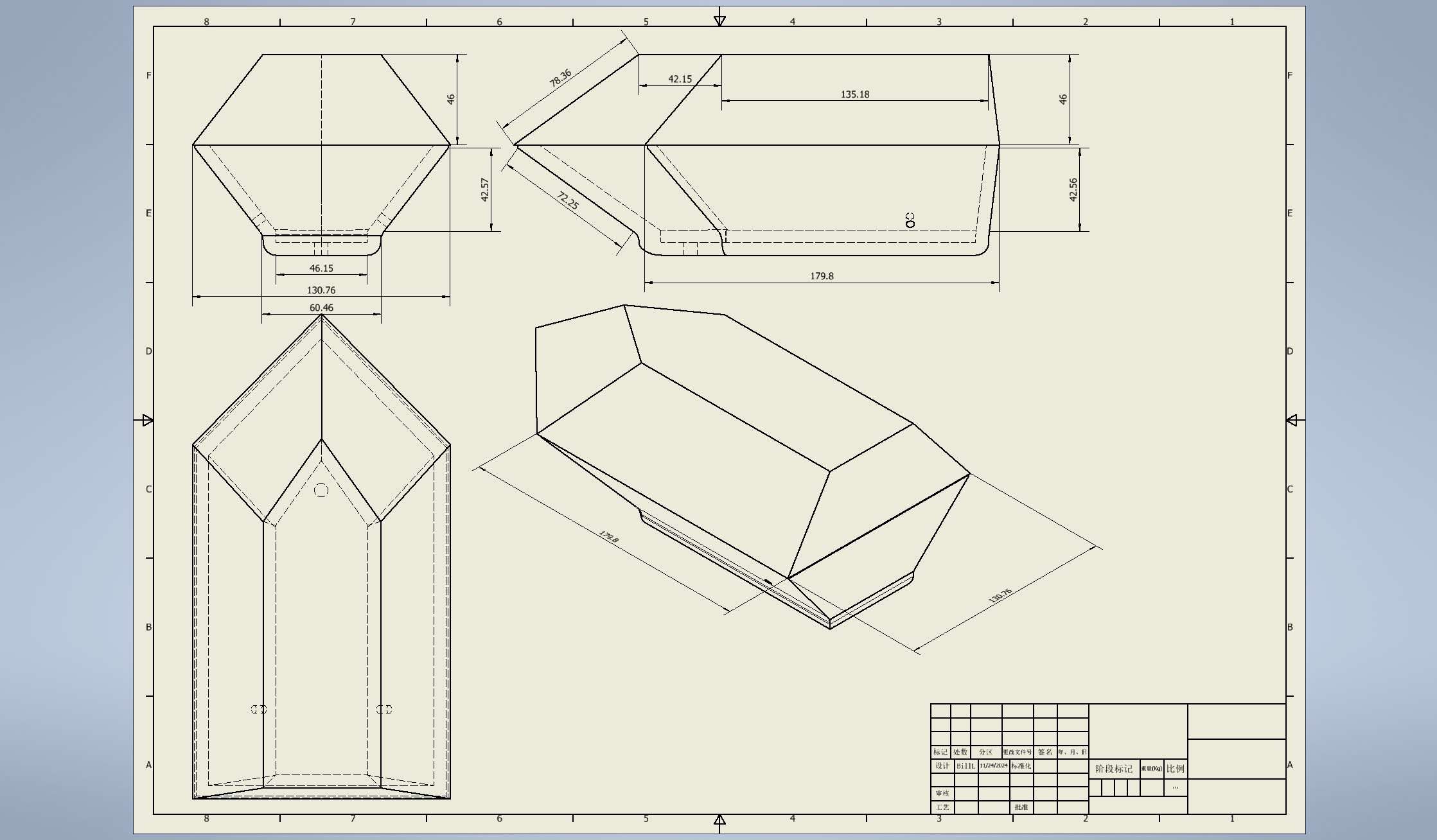This screenshot has width=1437, height=840.
Task: Click the 179.8 dimension on the isometric view
Action: (608, 537)
